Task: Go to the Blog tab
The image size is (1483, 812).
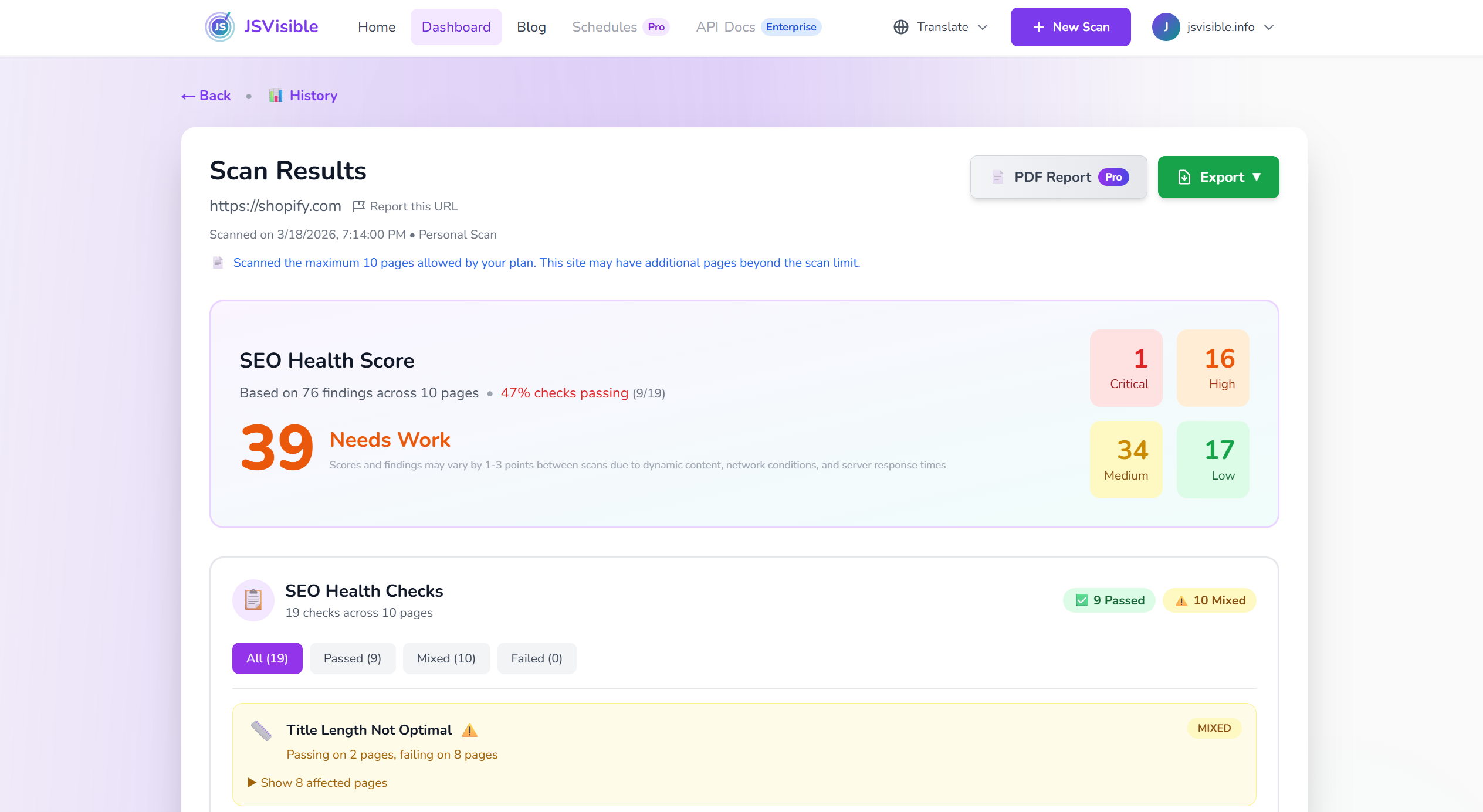Action: coord(531,27)
